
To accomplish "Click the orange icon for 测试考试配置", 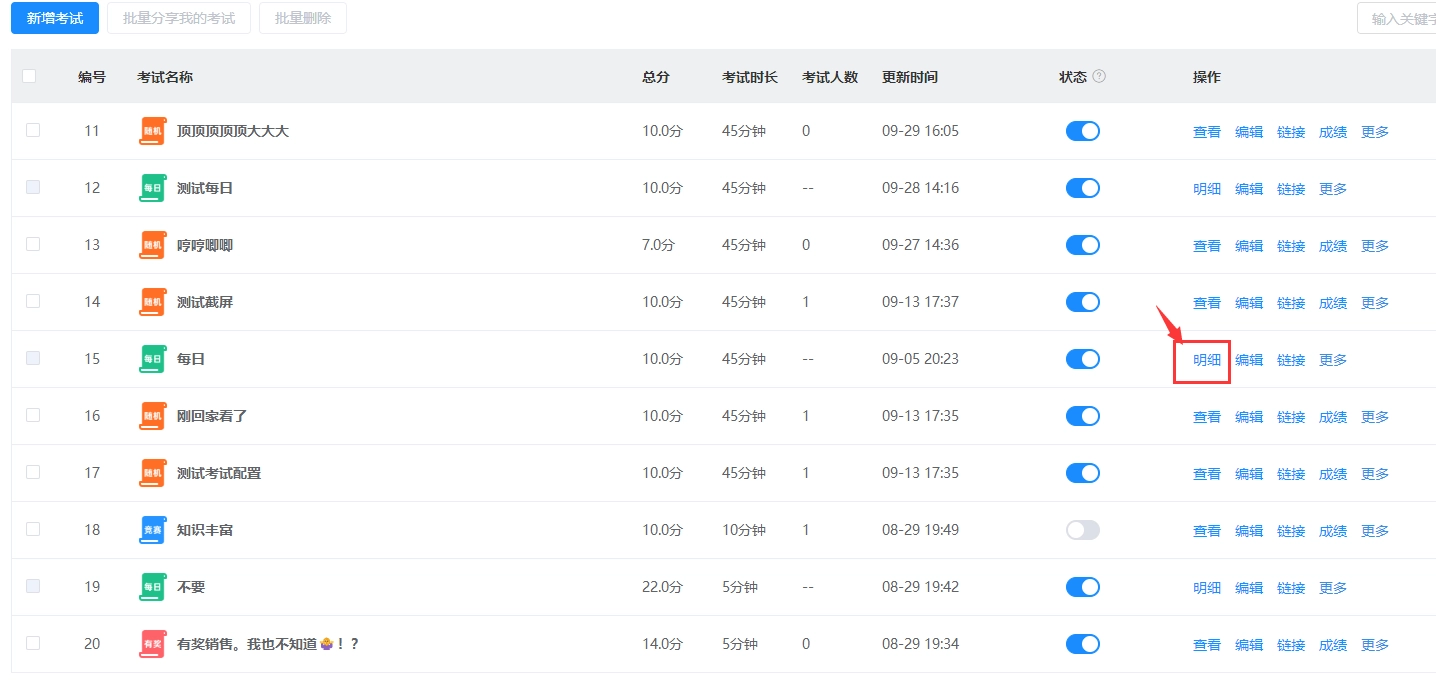I will coord(152,473).
